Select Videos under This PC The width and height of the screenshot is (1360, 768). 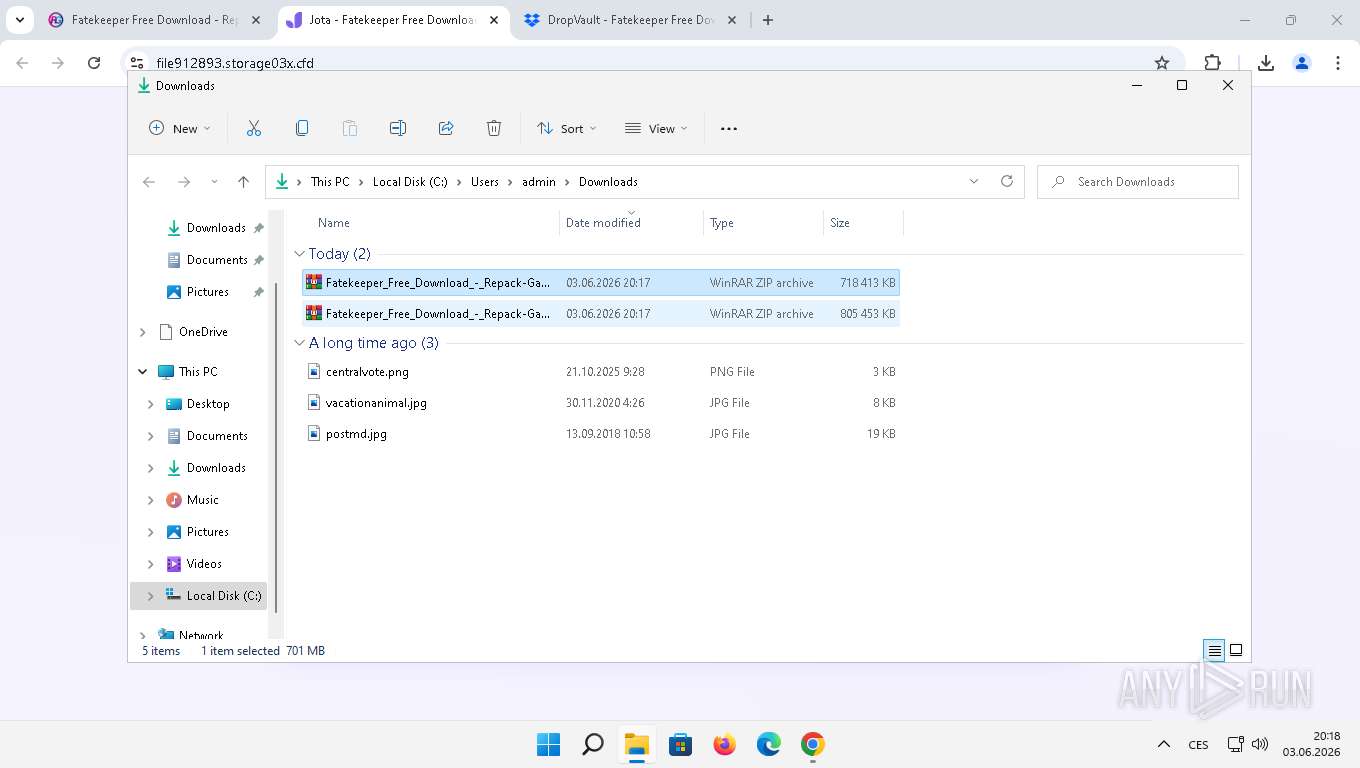pyautogui.click(x=204, y=564)
